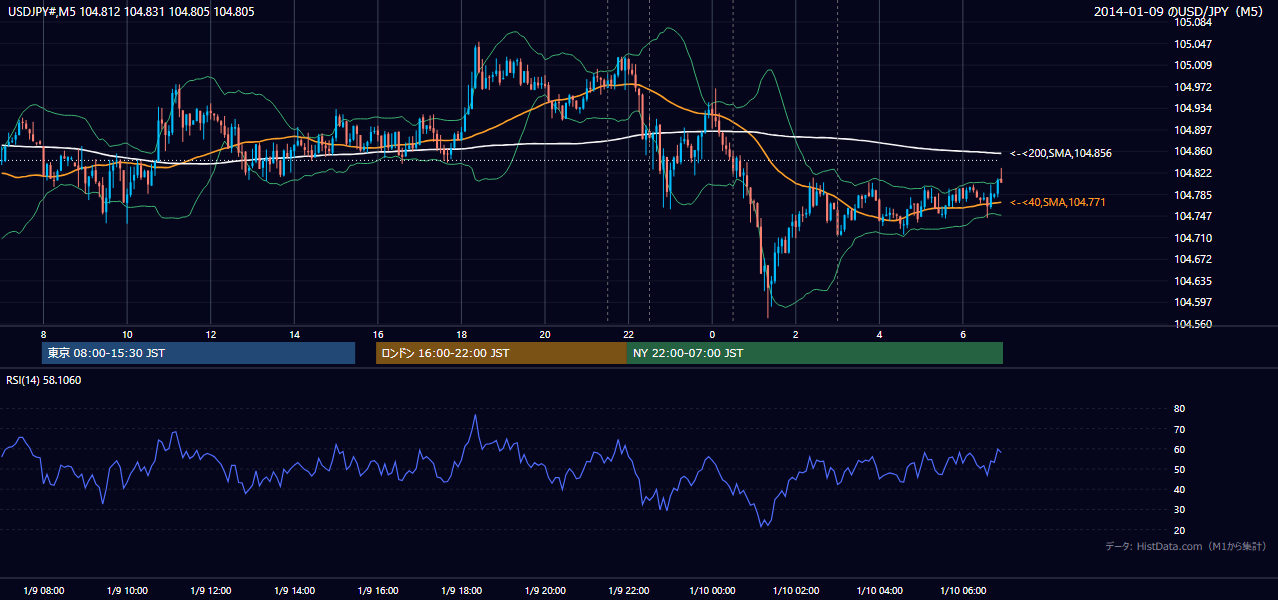
Task: Select the NY 22:00-07:00 JST session bar
Action: tap(815, 353)
